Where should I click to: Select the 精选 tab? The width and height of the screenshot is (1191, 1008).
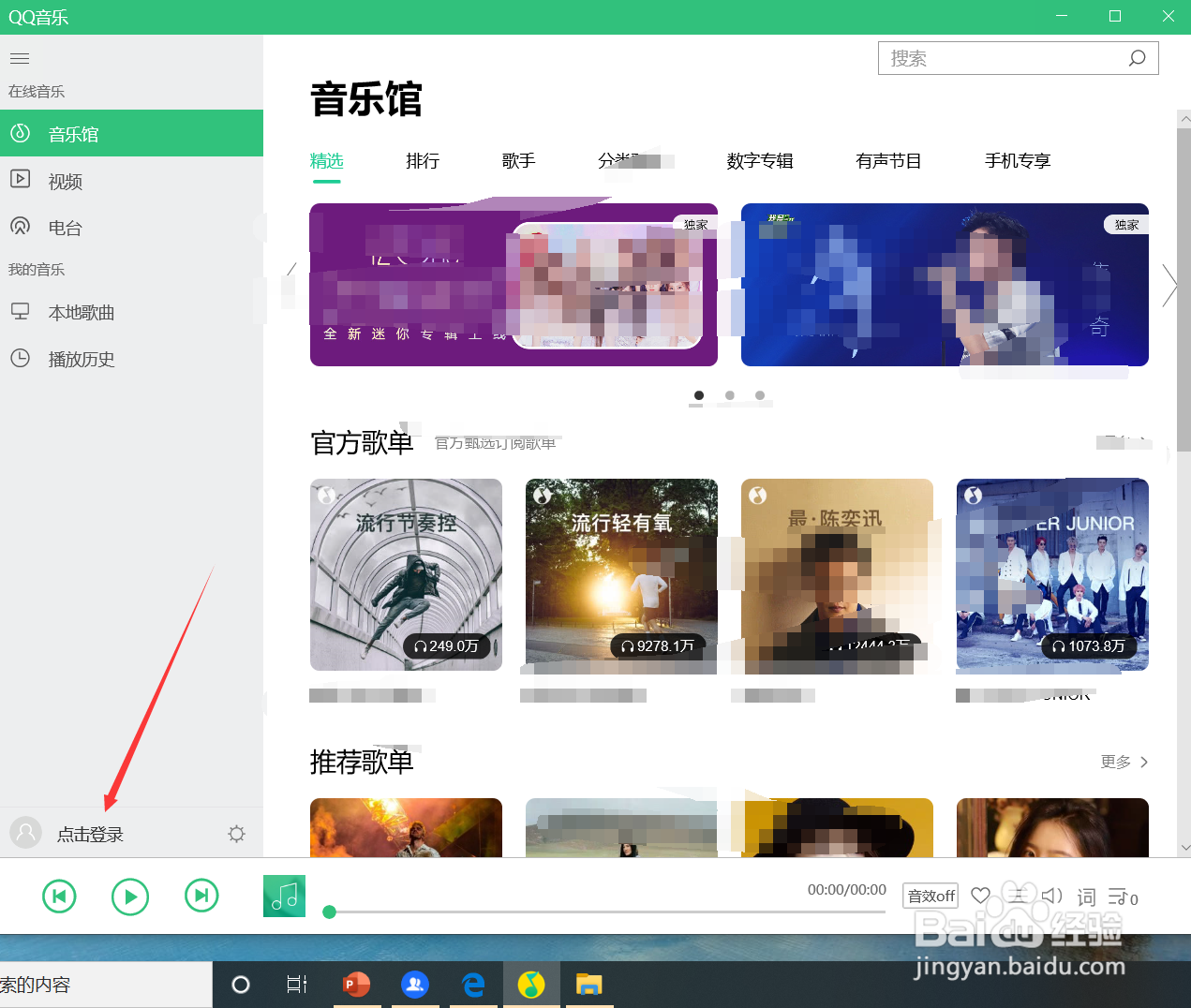pyautogui.click(x=326, y=161)
